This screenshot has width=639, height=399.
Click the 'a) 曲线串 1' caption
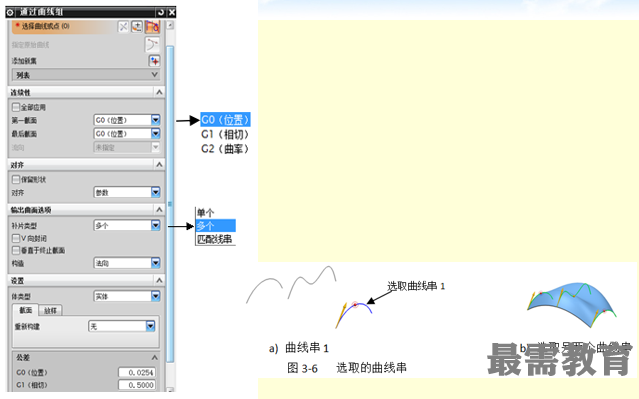click(x=298, y=348)
